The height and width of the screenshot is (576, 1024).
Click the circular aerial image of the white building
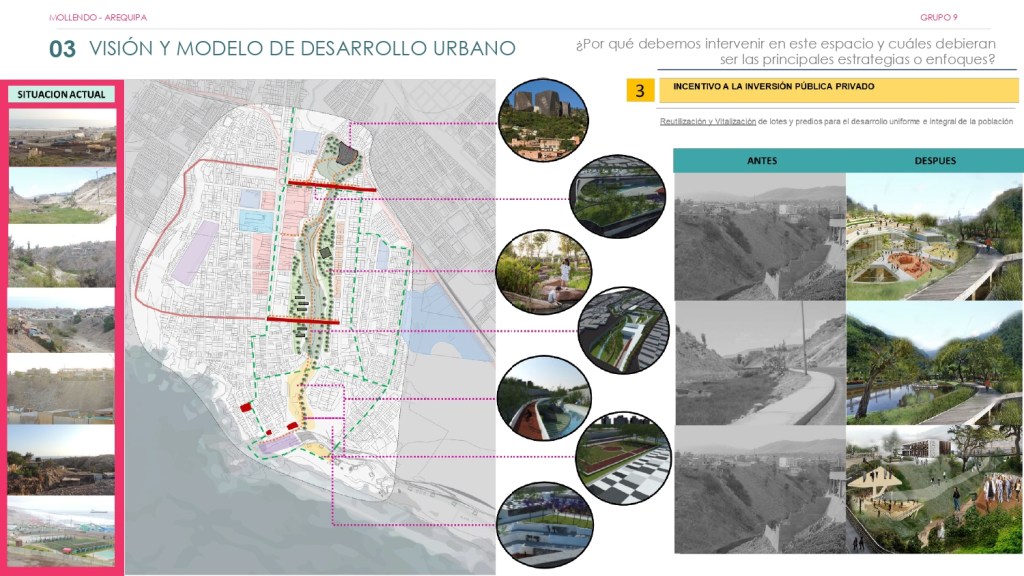621,331
